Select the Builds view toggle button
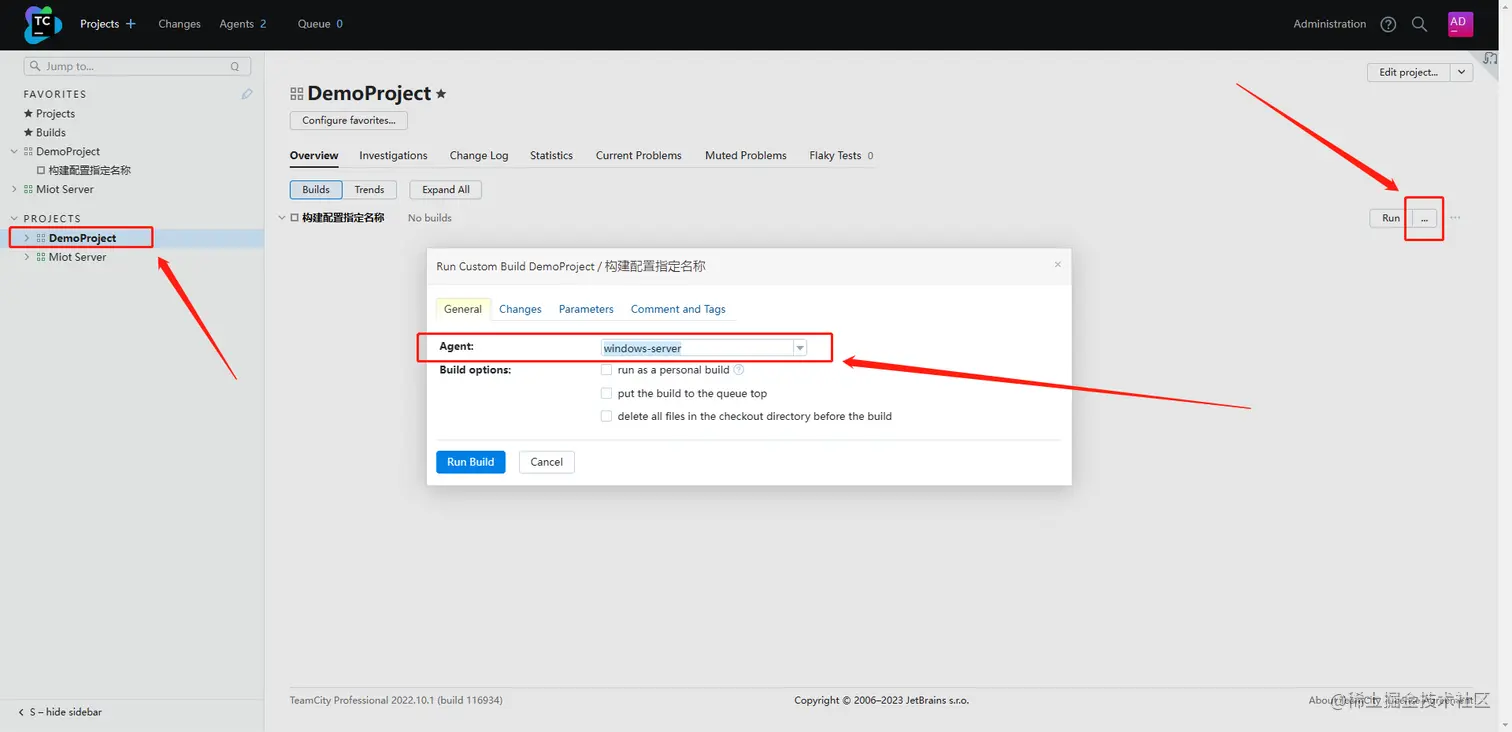This screenshot has height=732, width=1512. (316, 190)
